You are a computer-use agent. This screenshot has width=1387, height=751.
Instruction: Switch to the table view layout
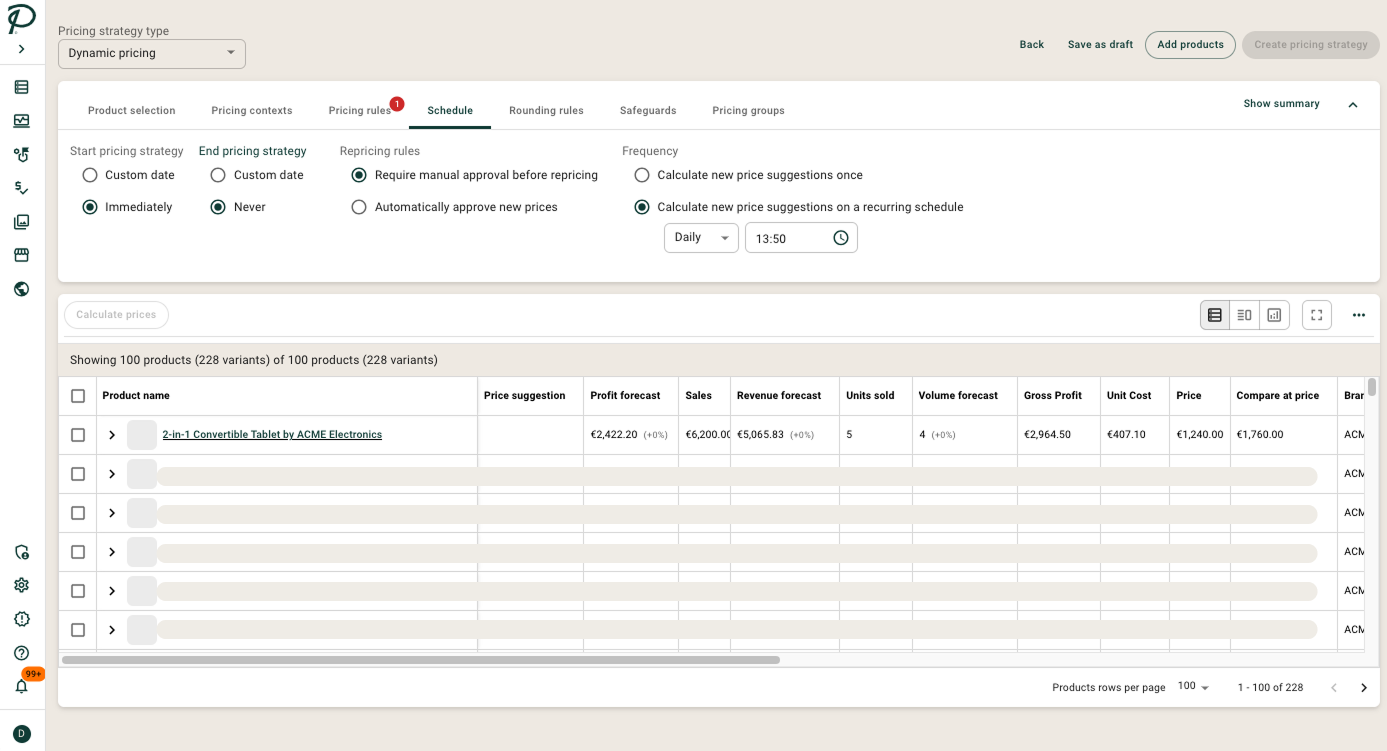pos(1214,314)
